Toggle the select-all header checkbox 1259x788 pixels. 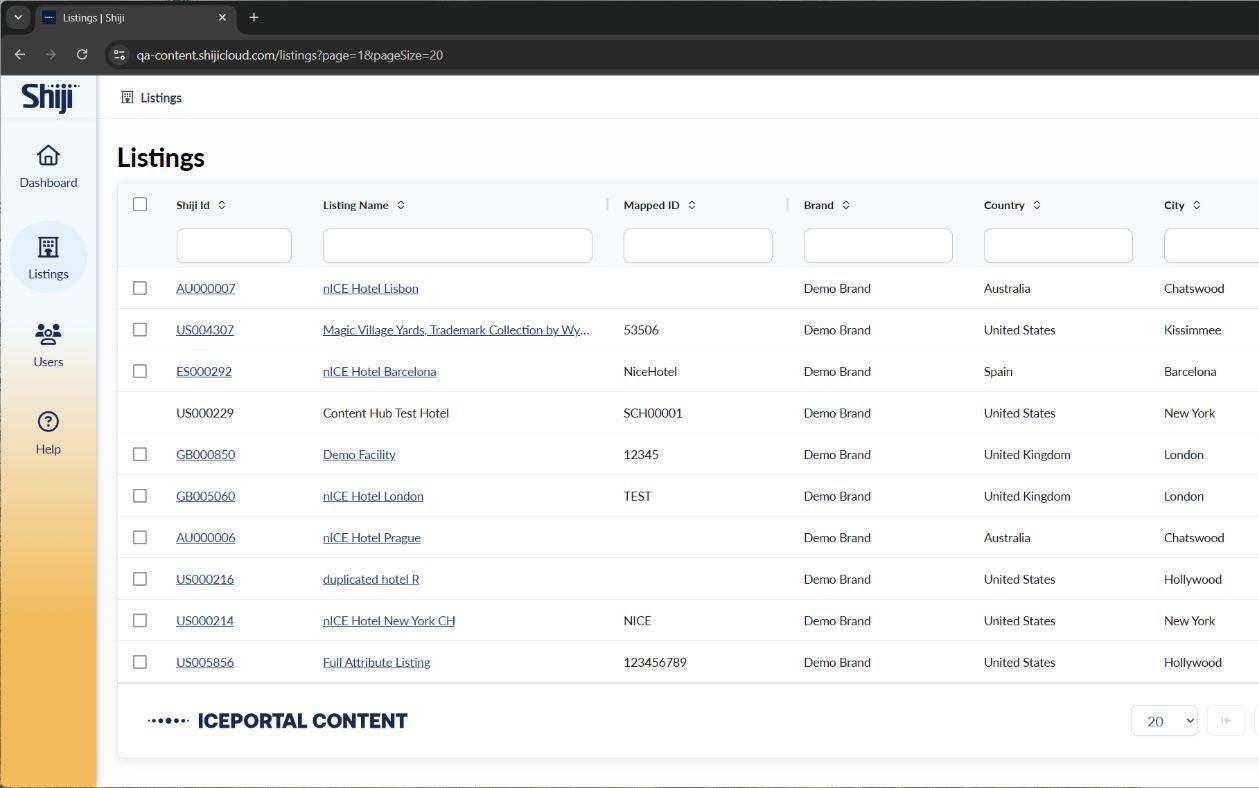(140, 204)
